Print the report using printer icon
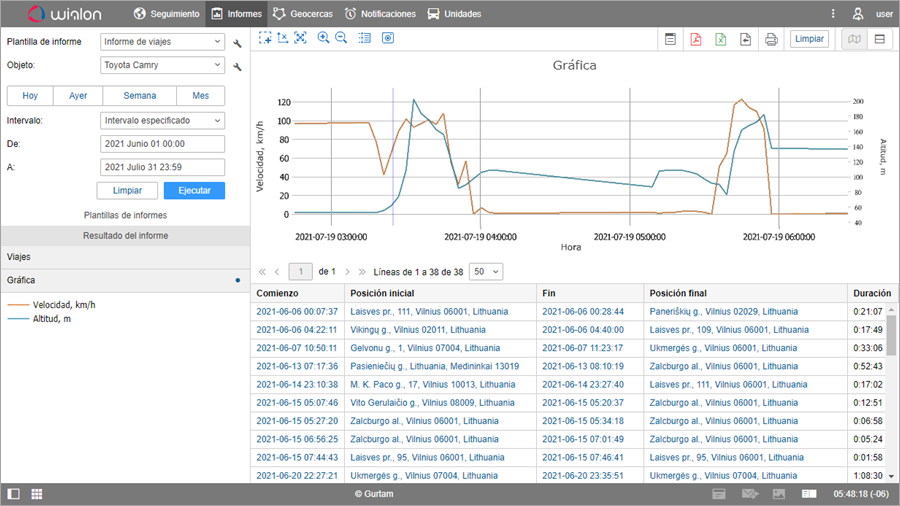The height and width of the screenshot is (506, 900). tap(771, 40)
